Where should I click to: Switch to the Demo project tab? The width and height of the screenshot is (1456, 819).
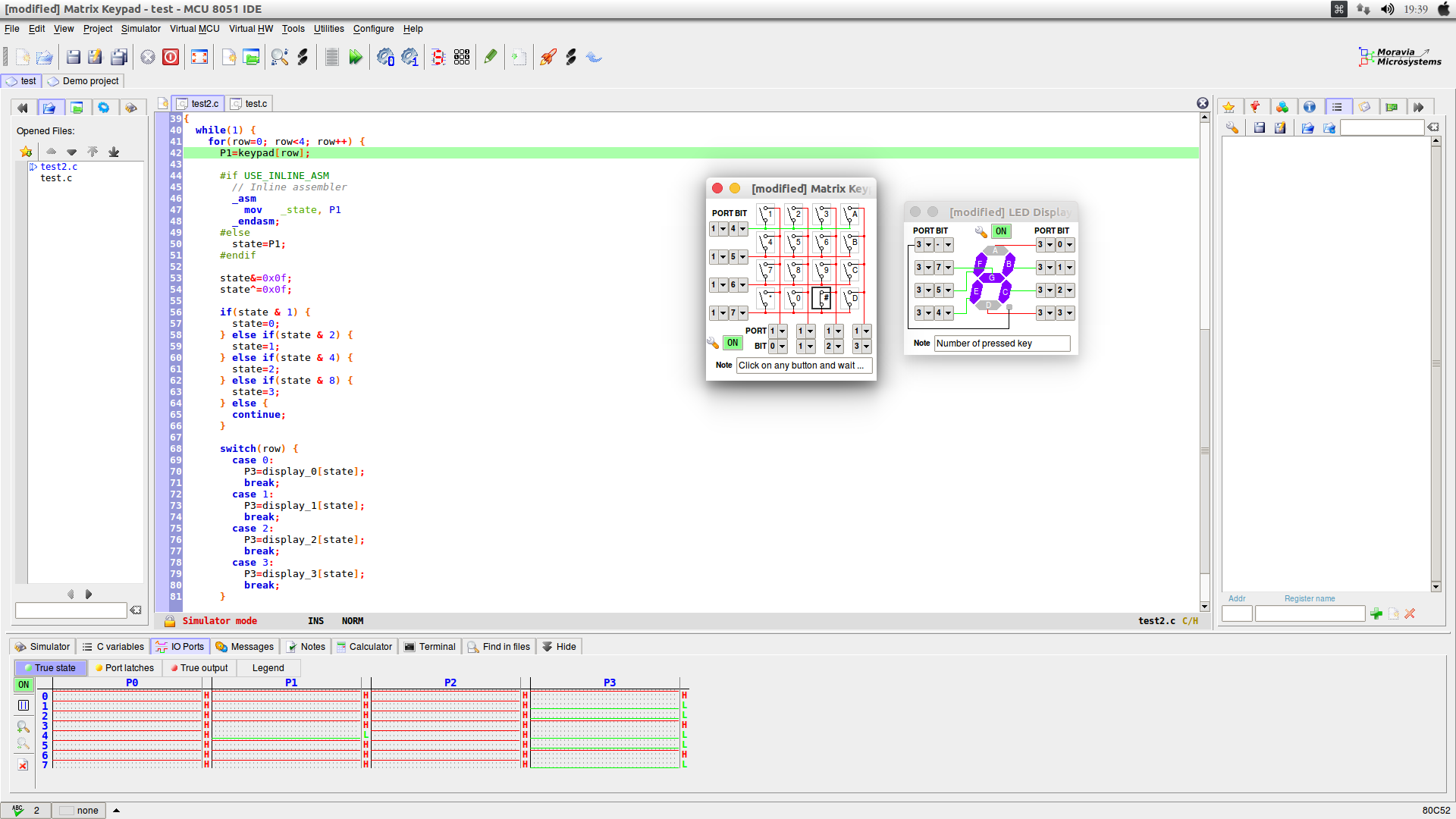[x=83, y=81]
